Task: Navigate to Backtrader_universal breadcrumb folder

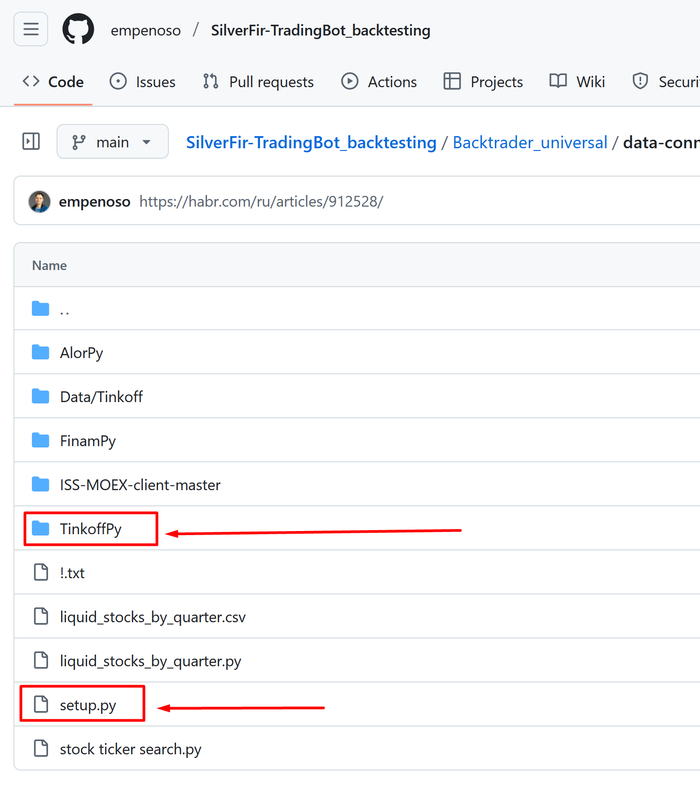Action: [530, 142]
